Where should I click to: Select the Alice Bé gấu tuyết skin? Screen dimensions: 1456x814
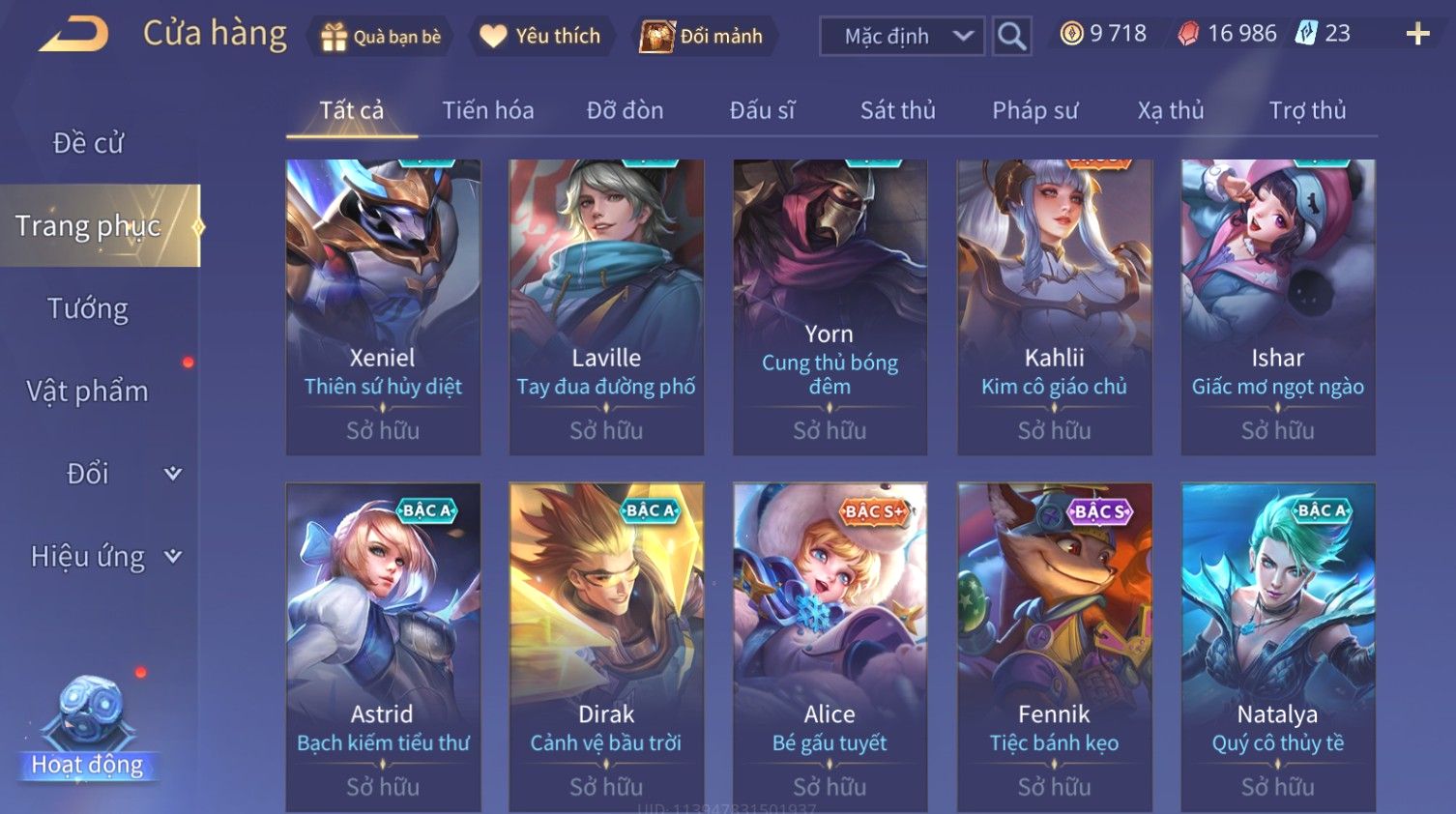(830, 646)
